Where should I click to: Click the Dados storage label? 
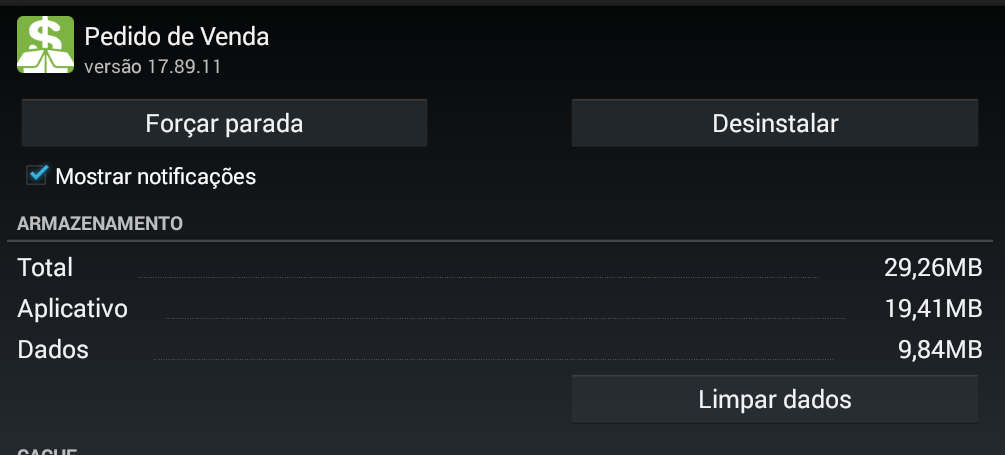[x=53, y=350]
